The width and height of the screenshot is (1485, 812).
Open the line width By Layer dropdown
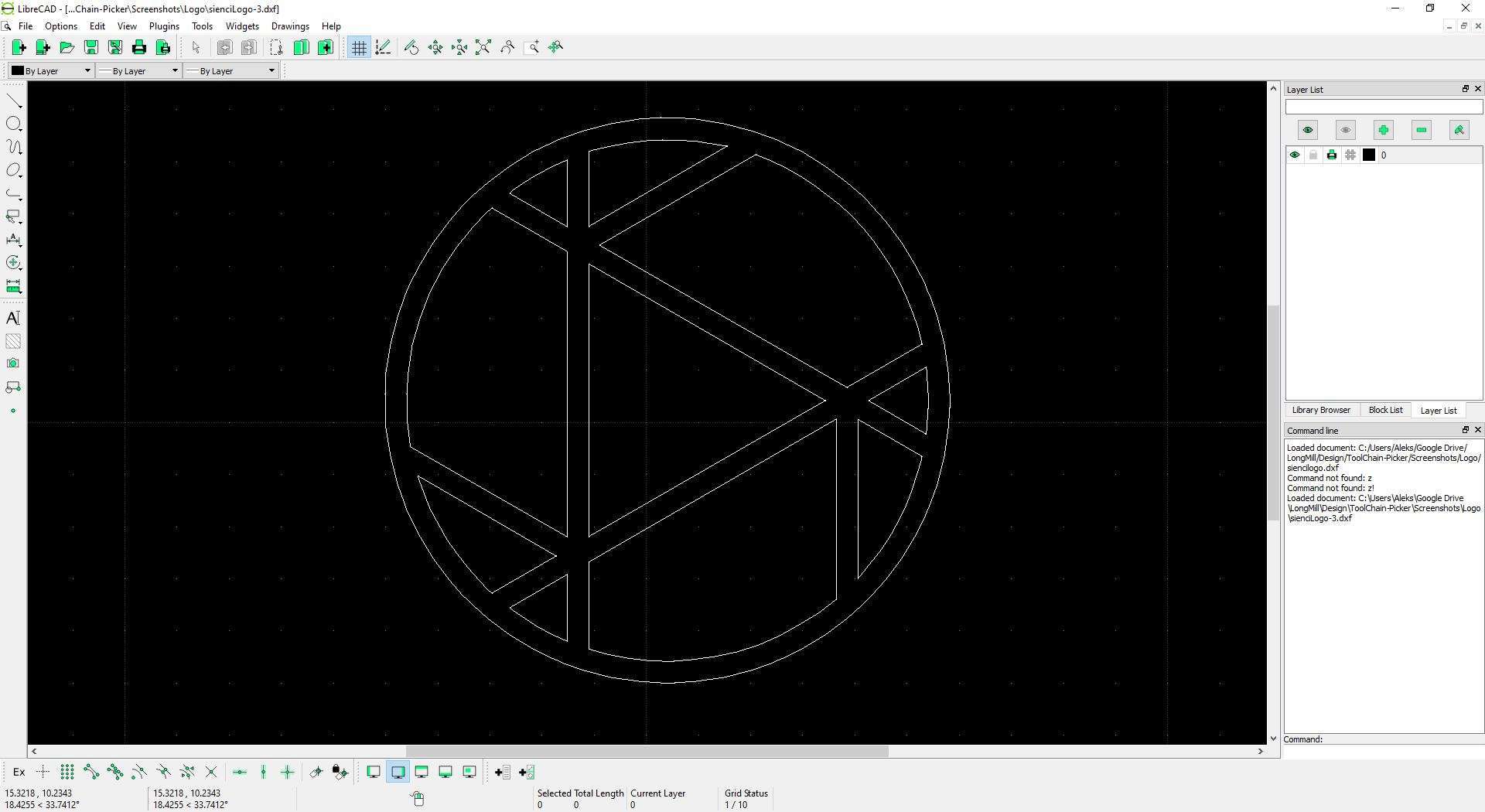coord(138,71)
